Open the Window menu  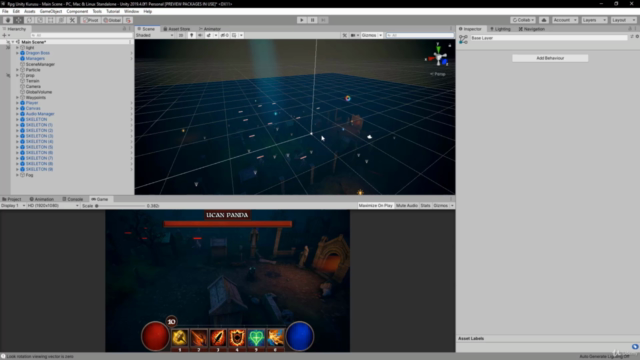coord(131,11)
